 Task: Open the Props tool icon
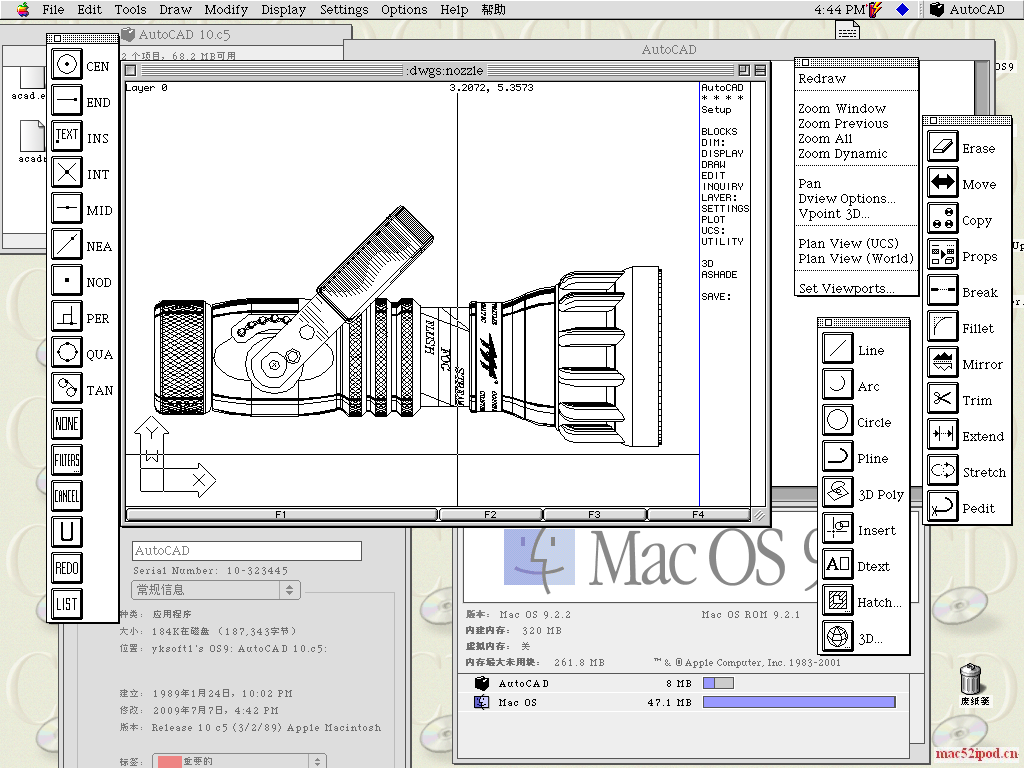(x=942, y=254)
